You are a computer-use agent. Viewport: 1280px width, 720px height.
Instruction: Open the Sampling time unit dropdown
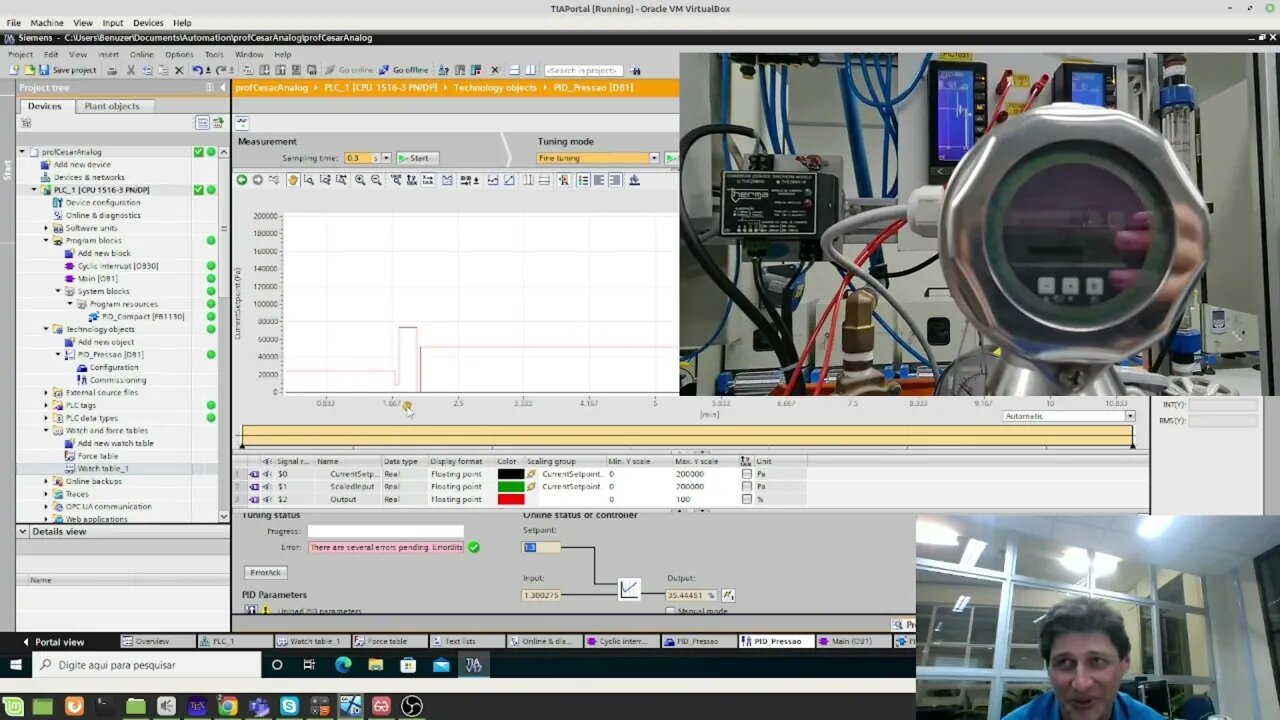[387, 158]
